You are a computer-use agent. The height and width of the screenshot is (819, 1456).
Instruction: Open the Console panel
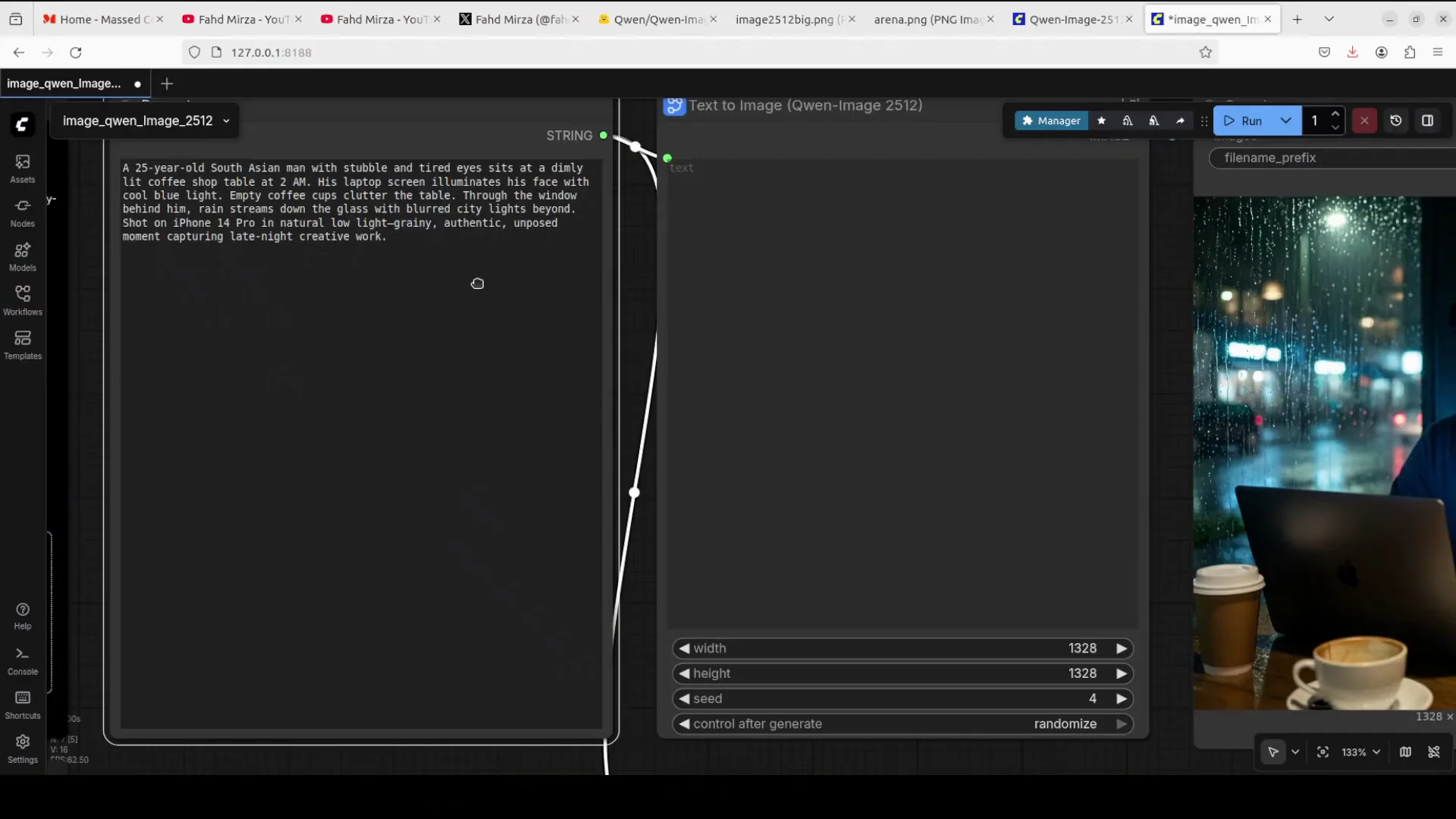tap(22, 659)
